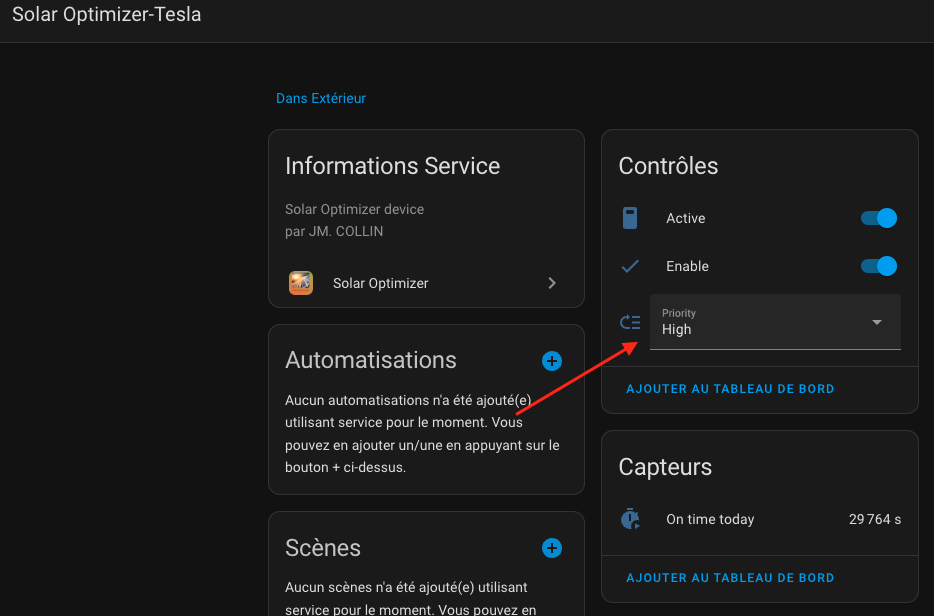Click the Priority list icon
The width and height of the screenshot is (934, 616).
pyautogui.click(x=630, y=322)
